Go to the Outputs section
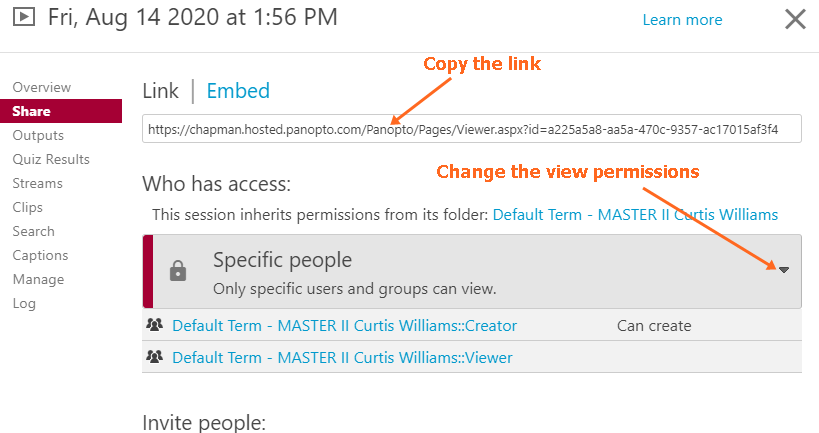The width and height of the screenshot is (819, 433). coord(38,135)
